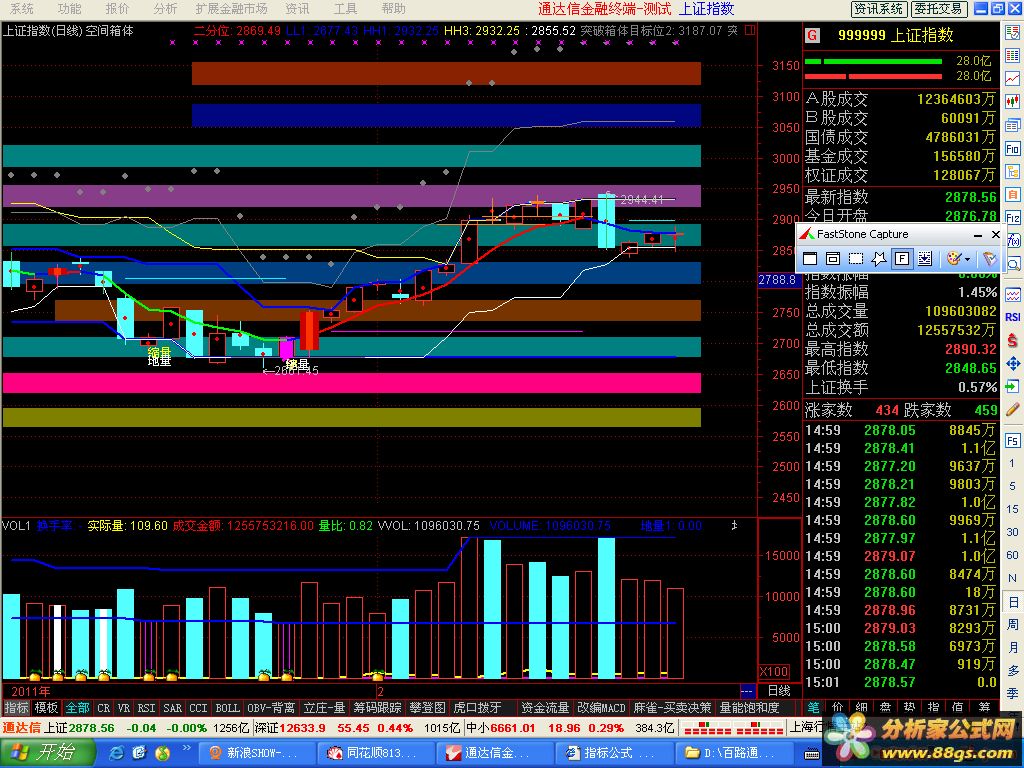Click the Windows 开始 start button
Screen dimensions: 1024x768
click(x=46, y=753)
